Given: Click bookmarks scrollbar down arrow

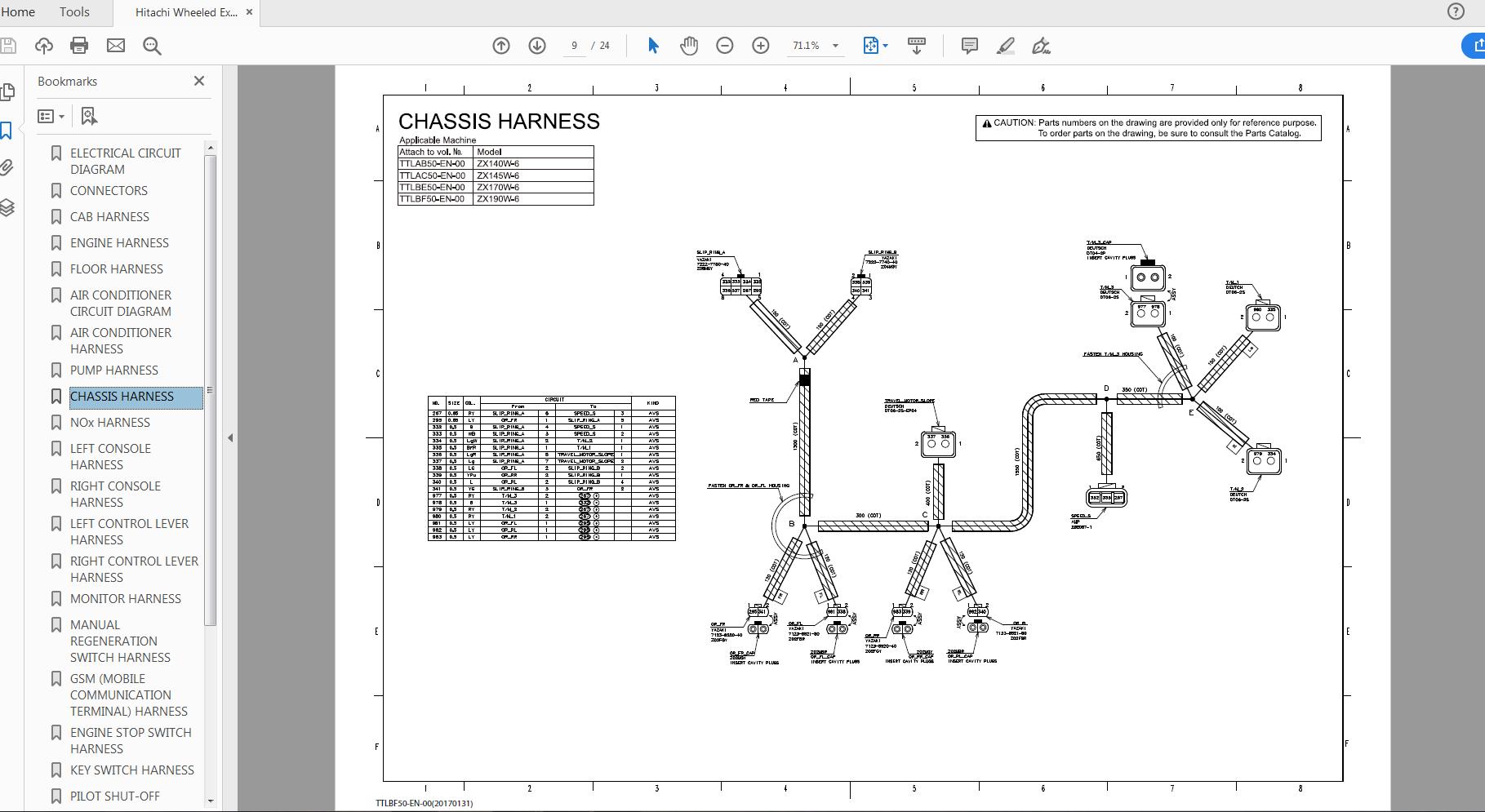Looking at the screenshot, I should [x=210, y=801].
